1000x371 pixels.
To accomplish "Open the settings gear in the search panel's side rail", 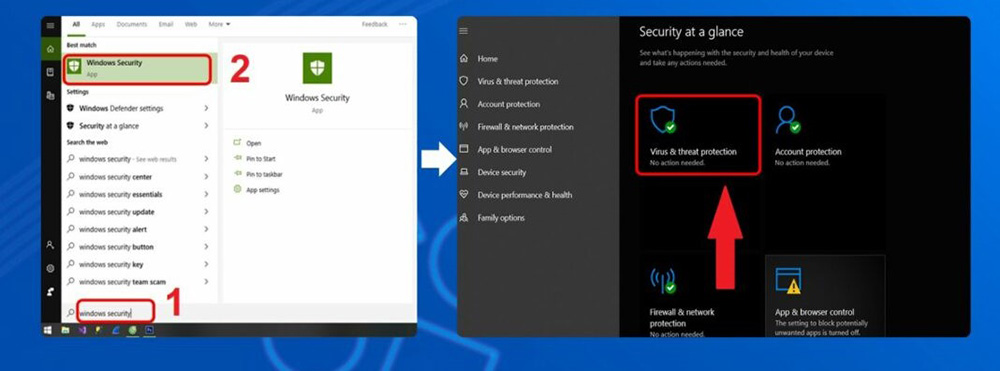I will pyautogui.click(x=50, y=268).
